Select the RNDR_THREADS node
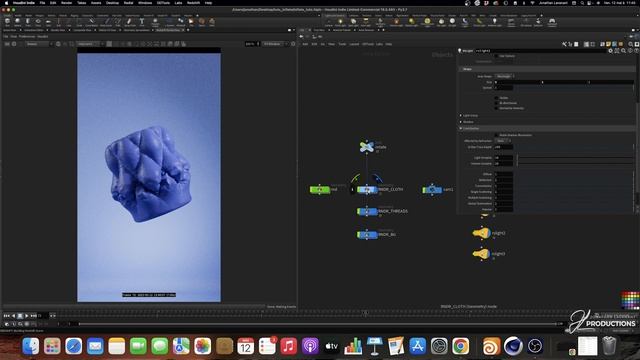Viewport: 640px width, 360px height. 367,211
